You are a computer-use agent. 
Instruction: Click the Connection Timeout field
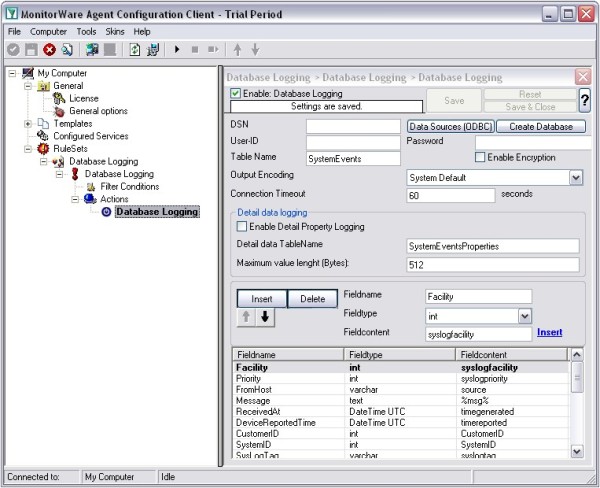pyautogui.click(x=450, y=195)
